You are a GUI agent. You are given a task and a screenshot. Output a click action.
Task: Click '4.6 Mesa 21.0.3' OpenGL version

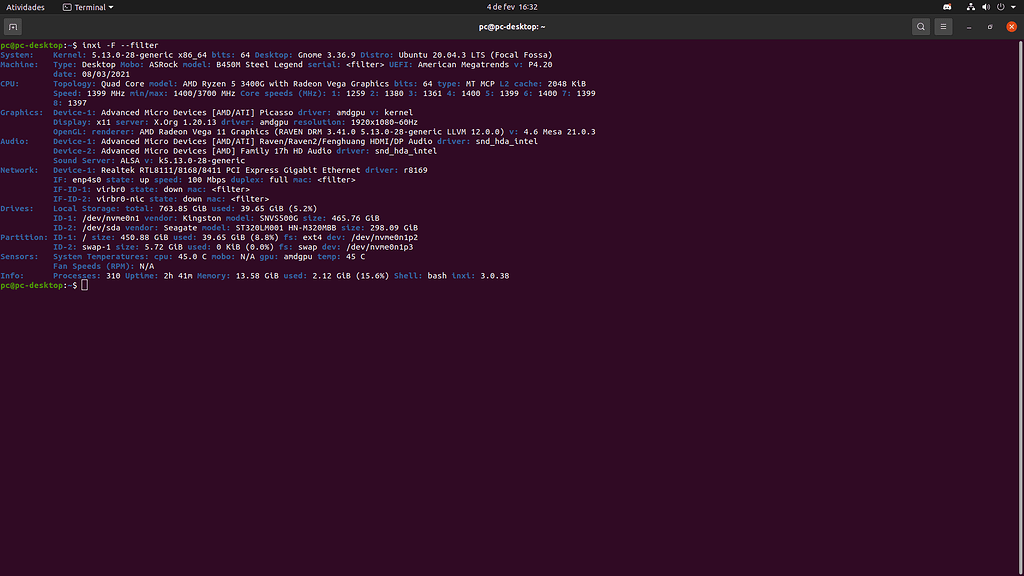[560, 132]
